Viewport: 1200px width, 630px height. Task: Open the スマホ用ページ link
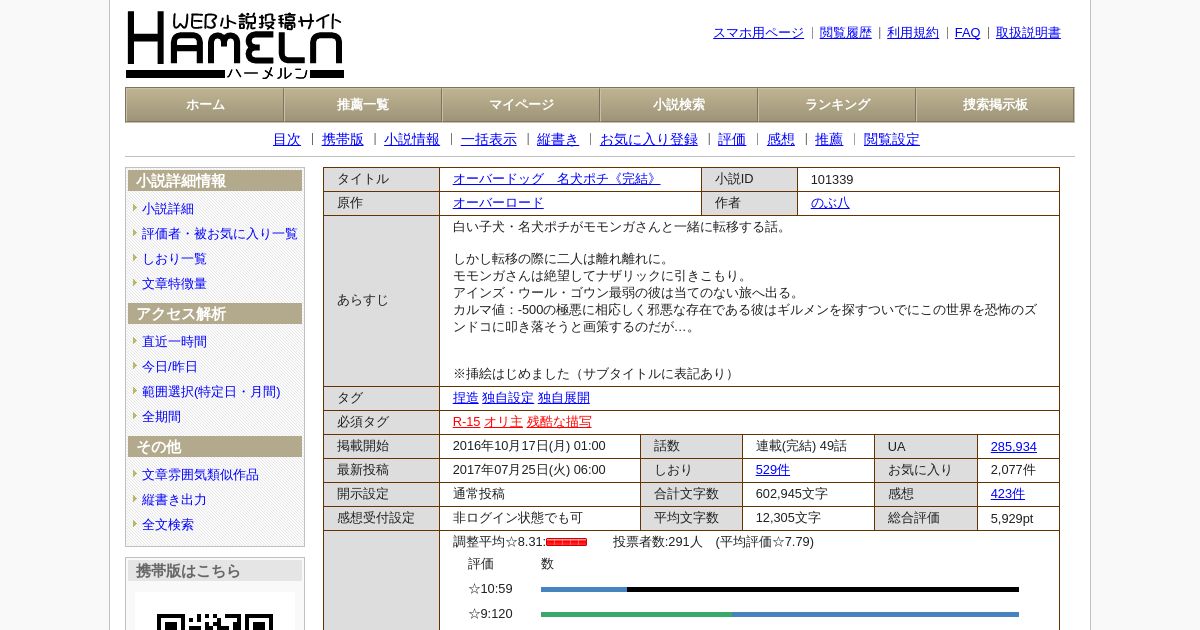tap(758, 33)
